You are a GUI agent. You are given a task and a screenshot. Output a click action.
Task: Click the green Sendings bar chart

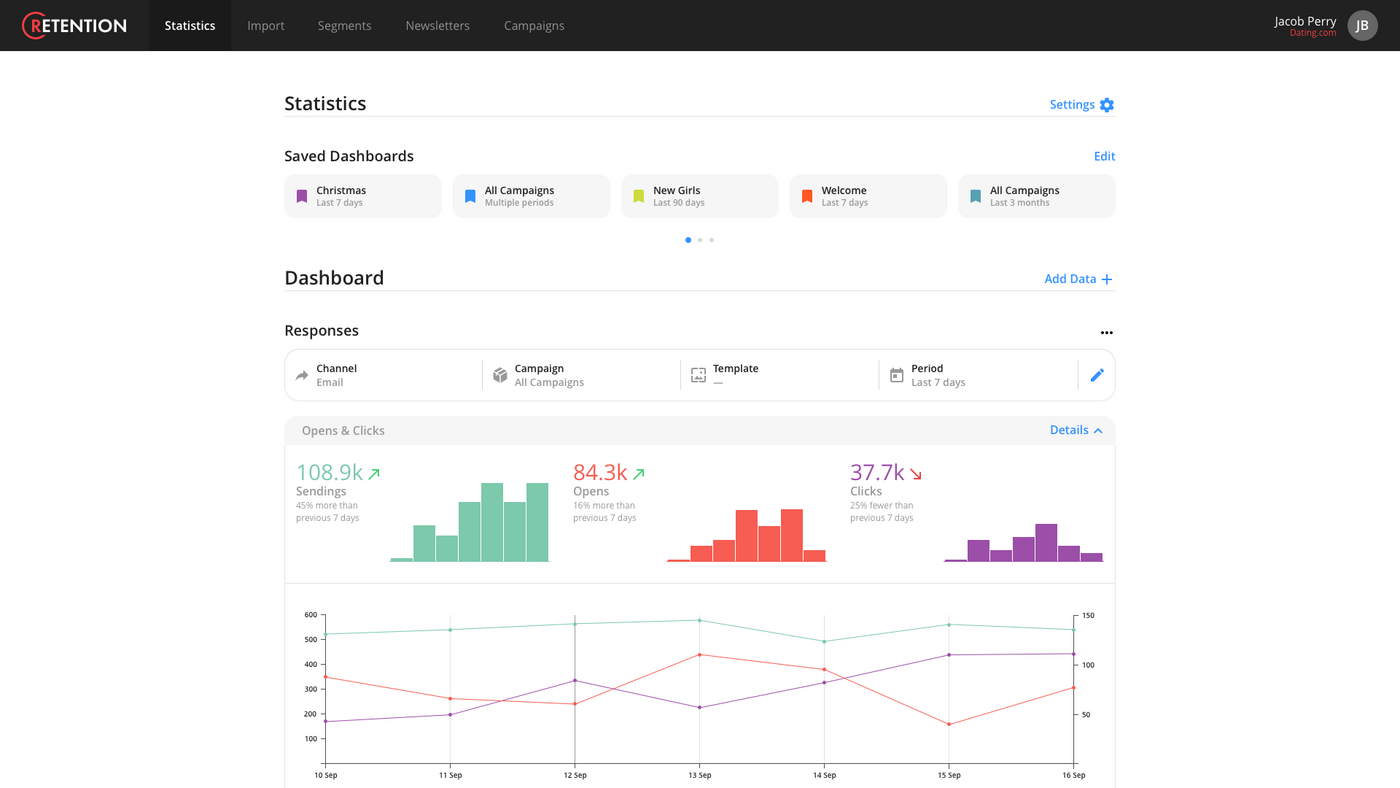[x=469, y=522]
